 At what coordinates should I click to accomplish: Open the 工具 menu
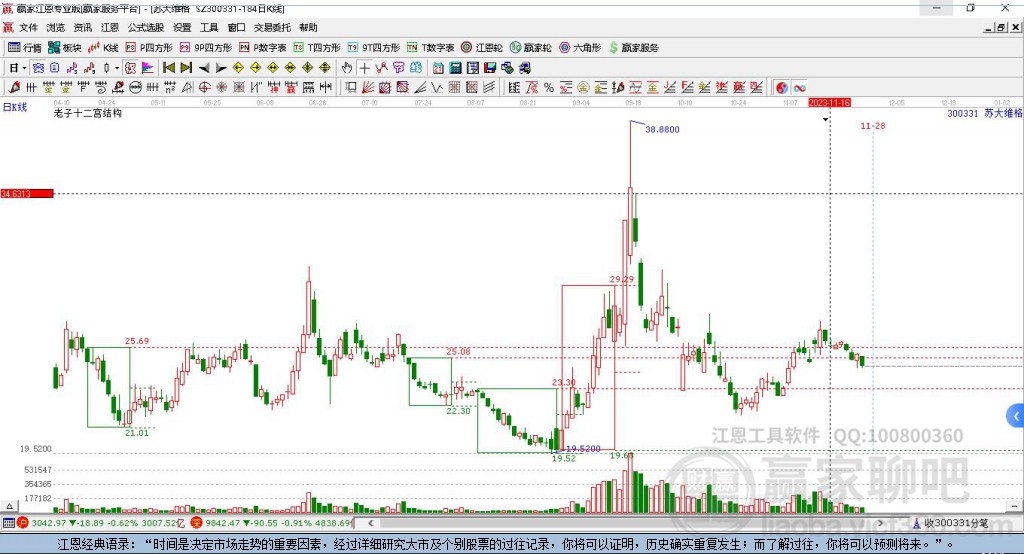(209, 27)
